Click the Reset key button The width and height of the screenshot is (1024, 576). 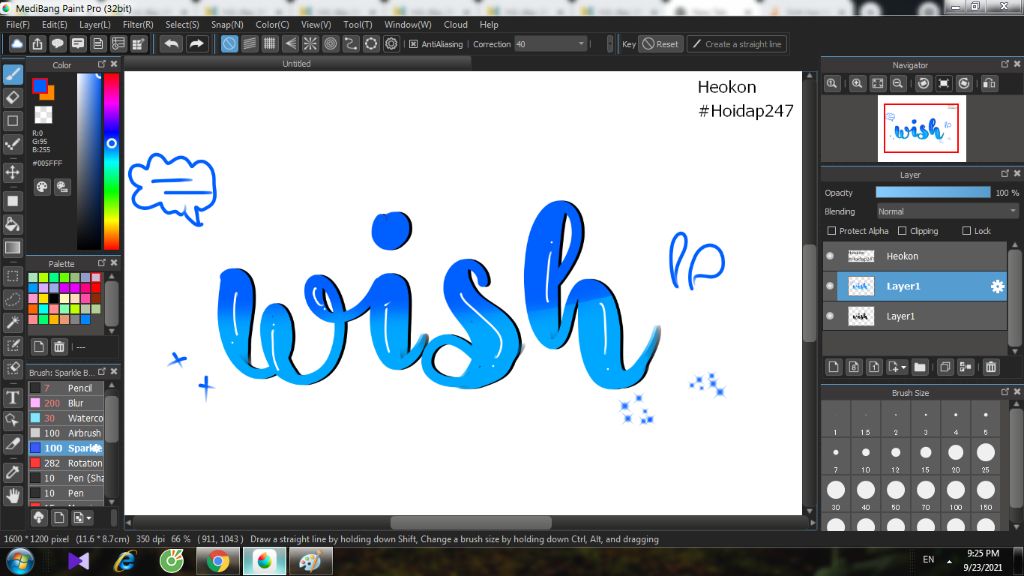point(660,44)
